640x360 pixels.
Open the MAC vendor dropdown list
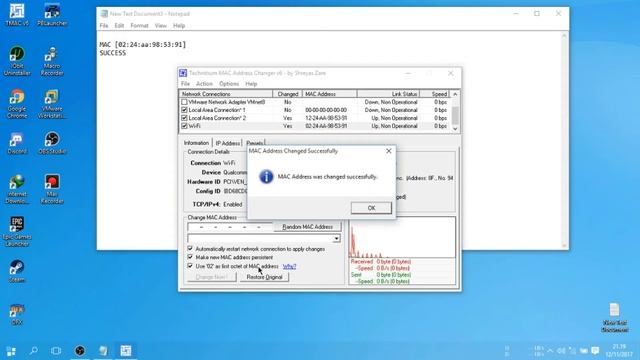336,238
